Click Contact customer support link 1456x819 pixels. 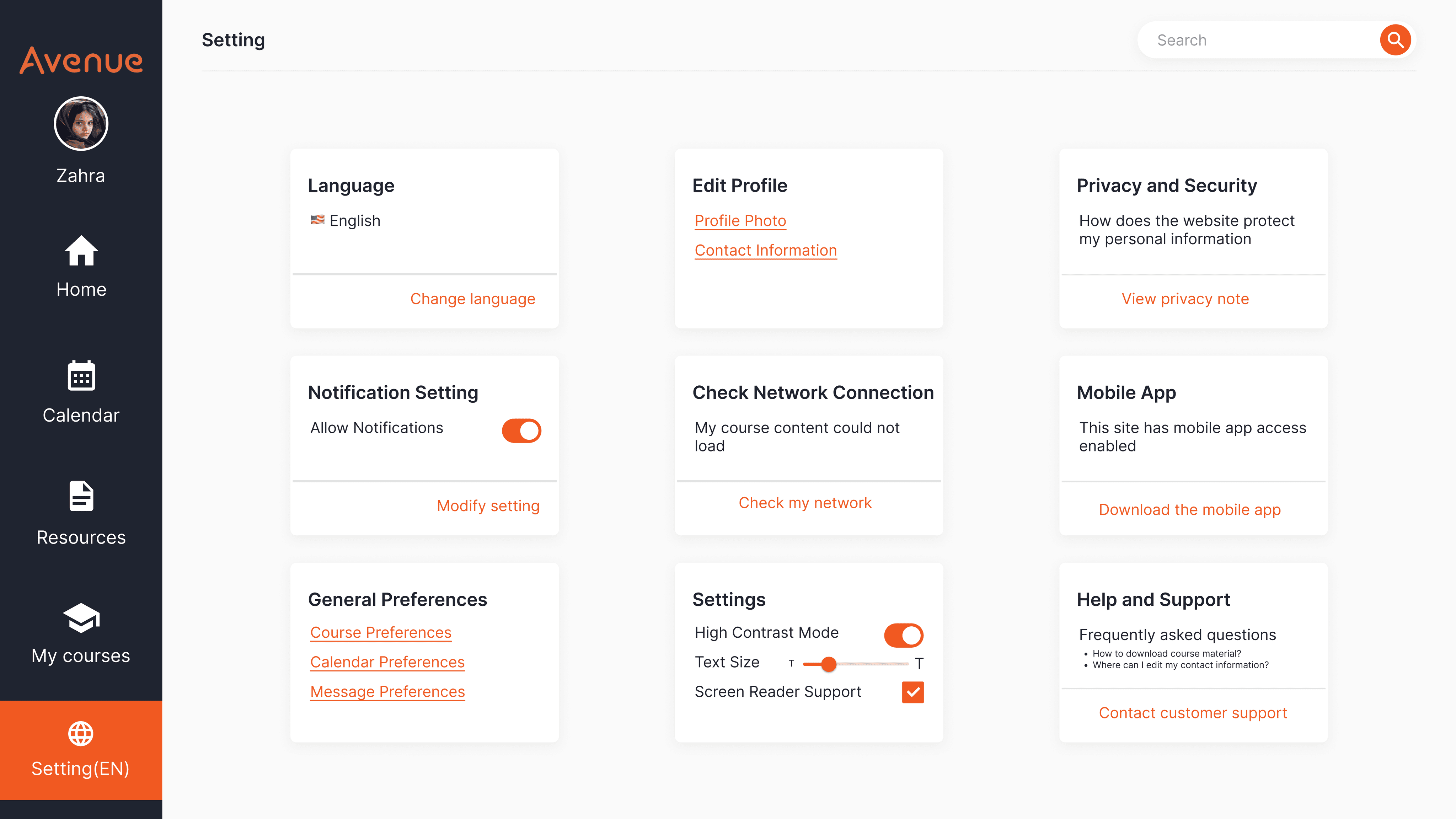click(1192, 713)
